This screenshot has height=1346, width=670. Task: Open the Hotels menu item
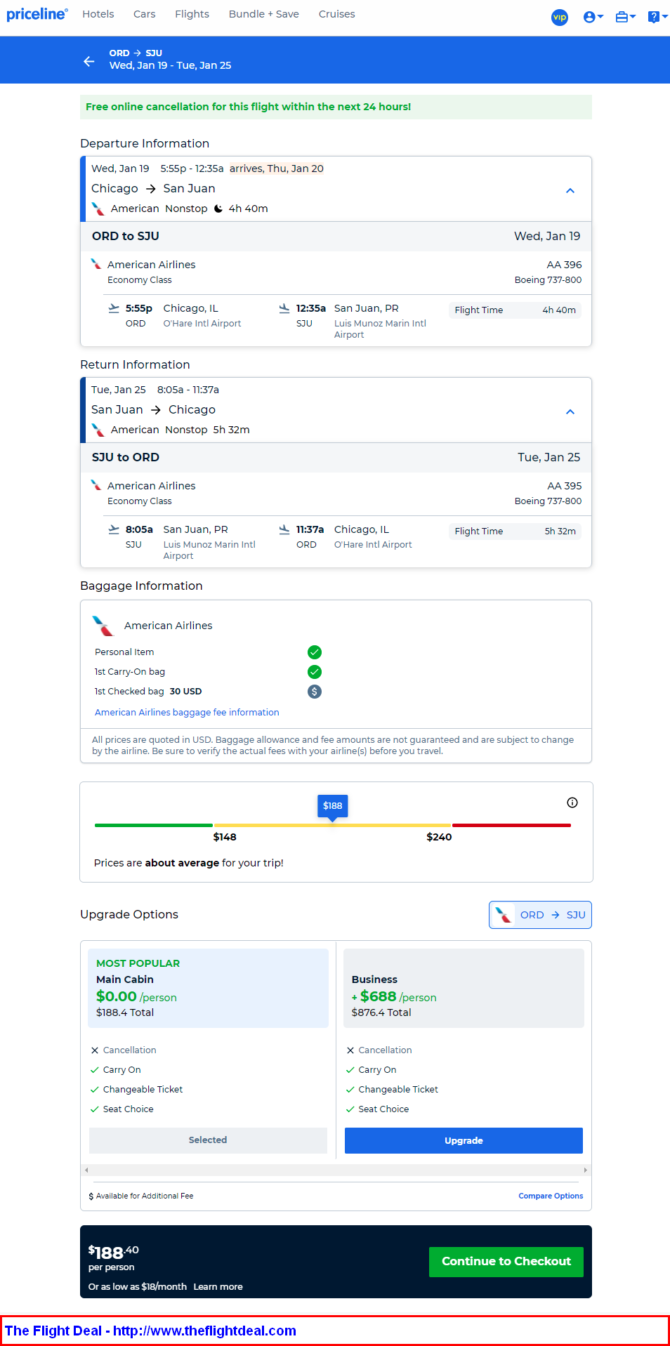[98, 14]
